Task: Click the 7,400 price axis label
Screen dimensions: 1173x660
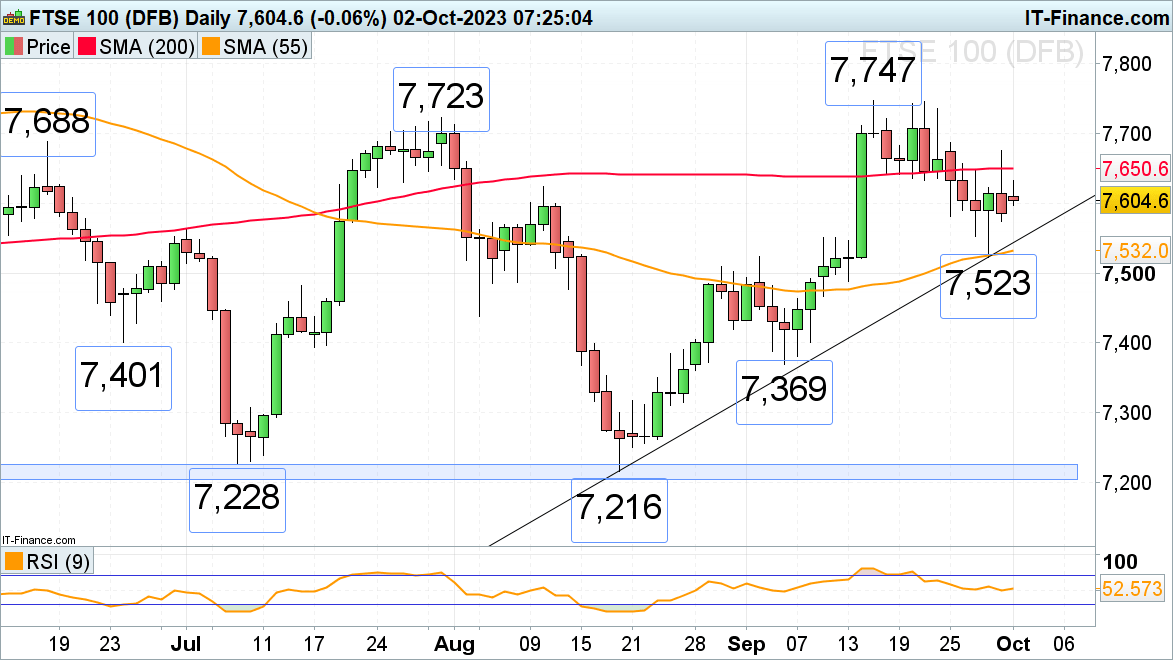Action: point(1127,343)
